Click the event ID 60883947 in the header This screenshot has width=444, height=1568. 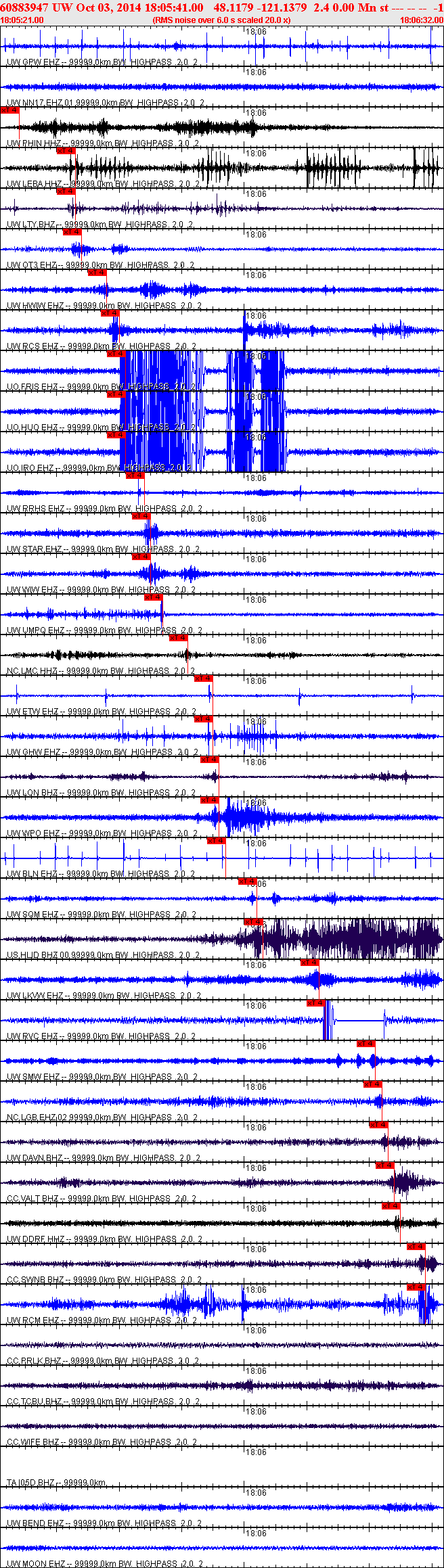click(24, 7)
